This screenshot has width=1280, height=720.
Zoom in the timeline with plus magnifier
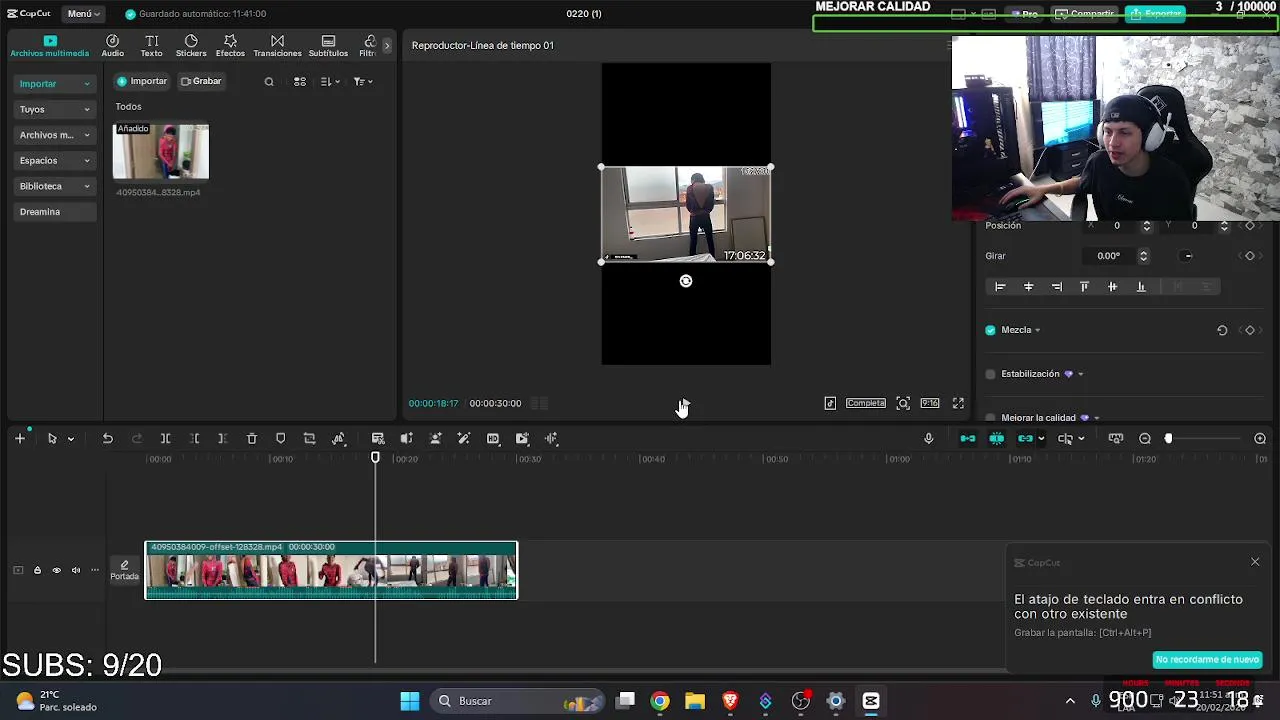pyautogui.click(x=1260, y=439)
